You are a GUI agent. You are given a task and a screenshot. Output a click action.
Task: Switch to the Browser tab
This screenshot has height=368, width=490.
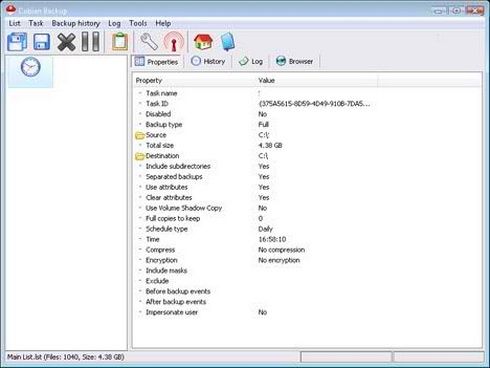pos(294,61)
